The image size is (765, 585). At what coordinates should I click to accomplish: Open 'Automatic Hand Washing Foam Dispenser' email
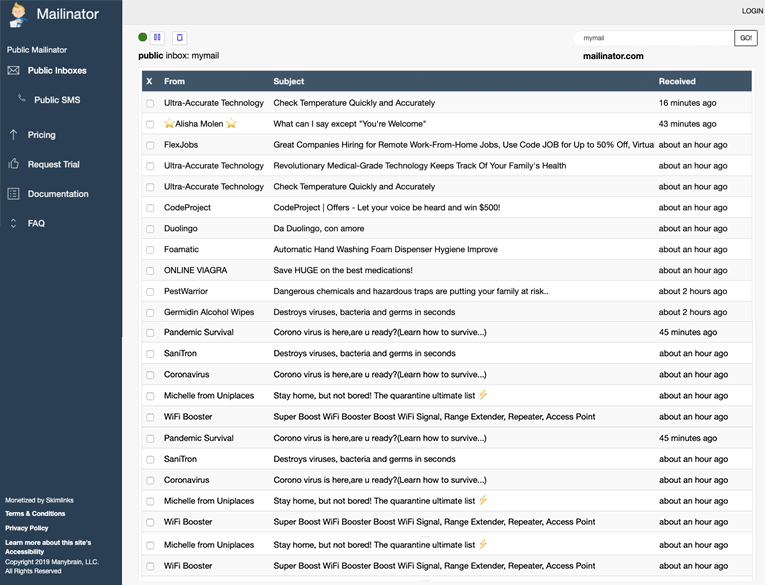(x=385, y=250)
